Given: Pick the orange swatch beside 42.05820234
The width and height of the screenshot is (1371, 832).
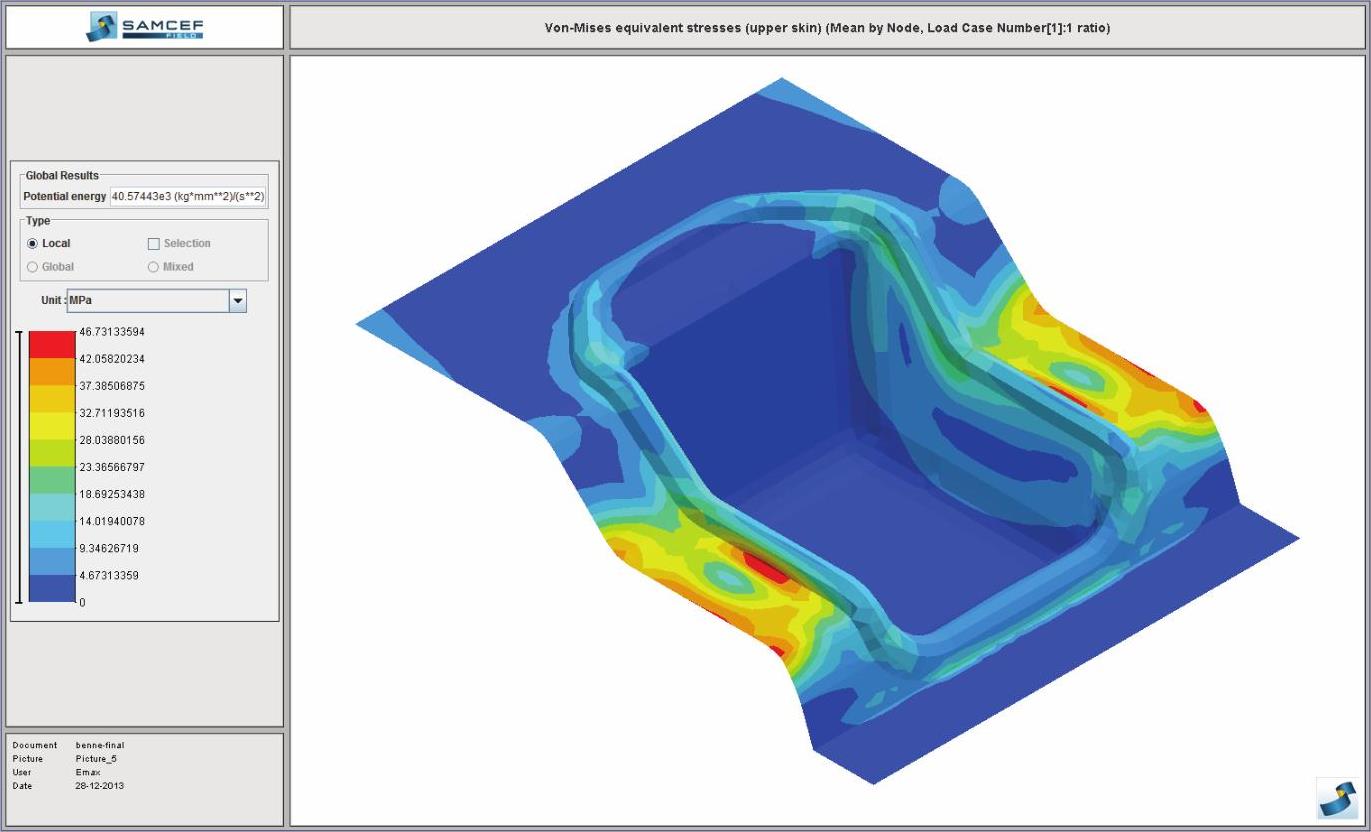Looking at the screenshot, I should click(52, 371).
